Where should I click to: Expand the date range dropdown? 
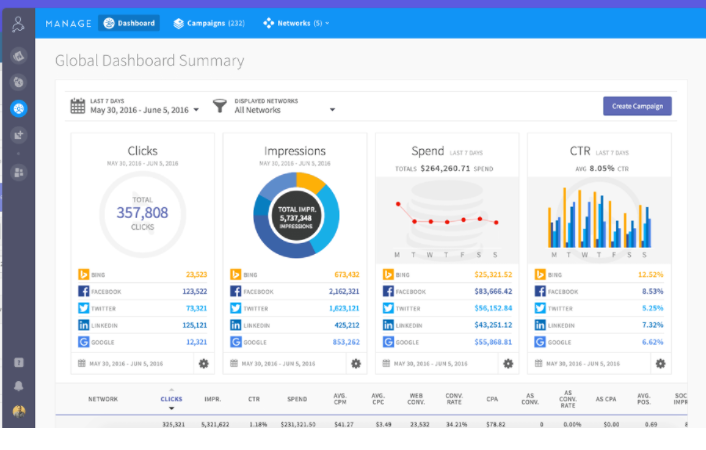(196, 110)
